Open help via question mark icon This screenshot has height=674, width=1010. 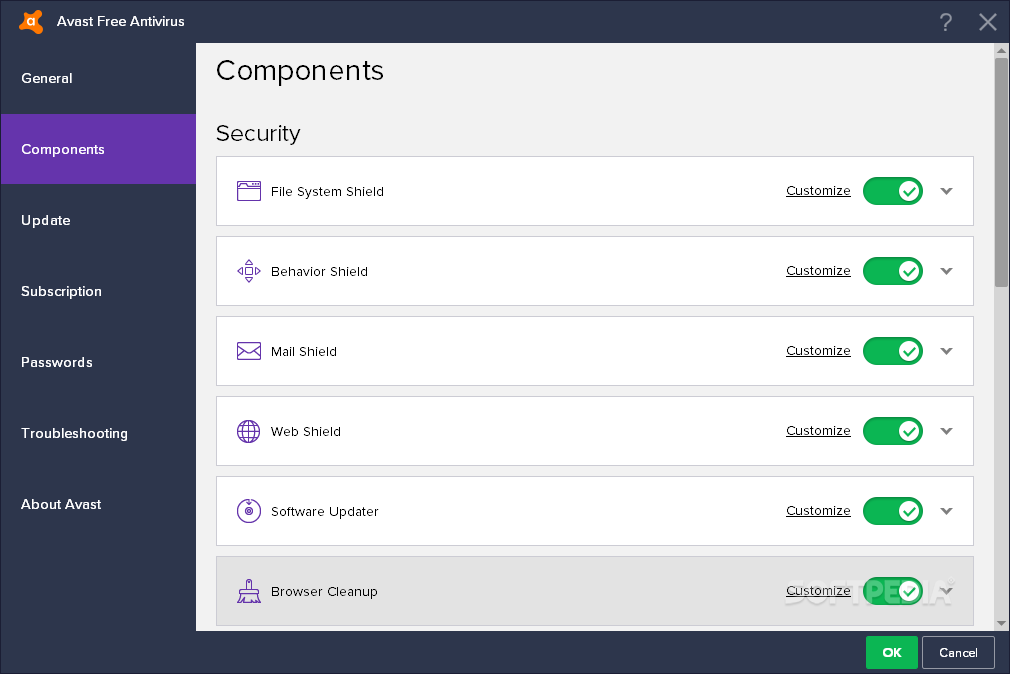(x=945, y=22)
